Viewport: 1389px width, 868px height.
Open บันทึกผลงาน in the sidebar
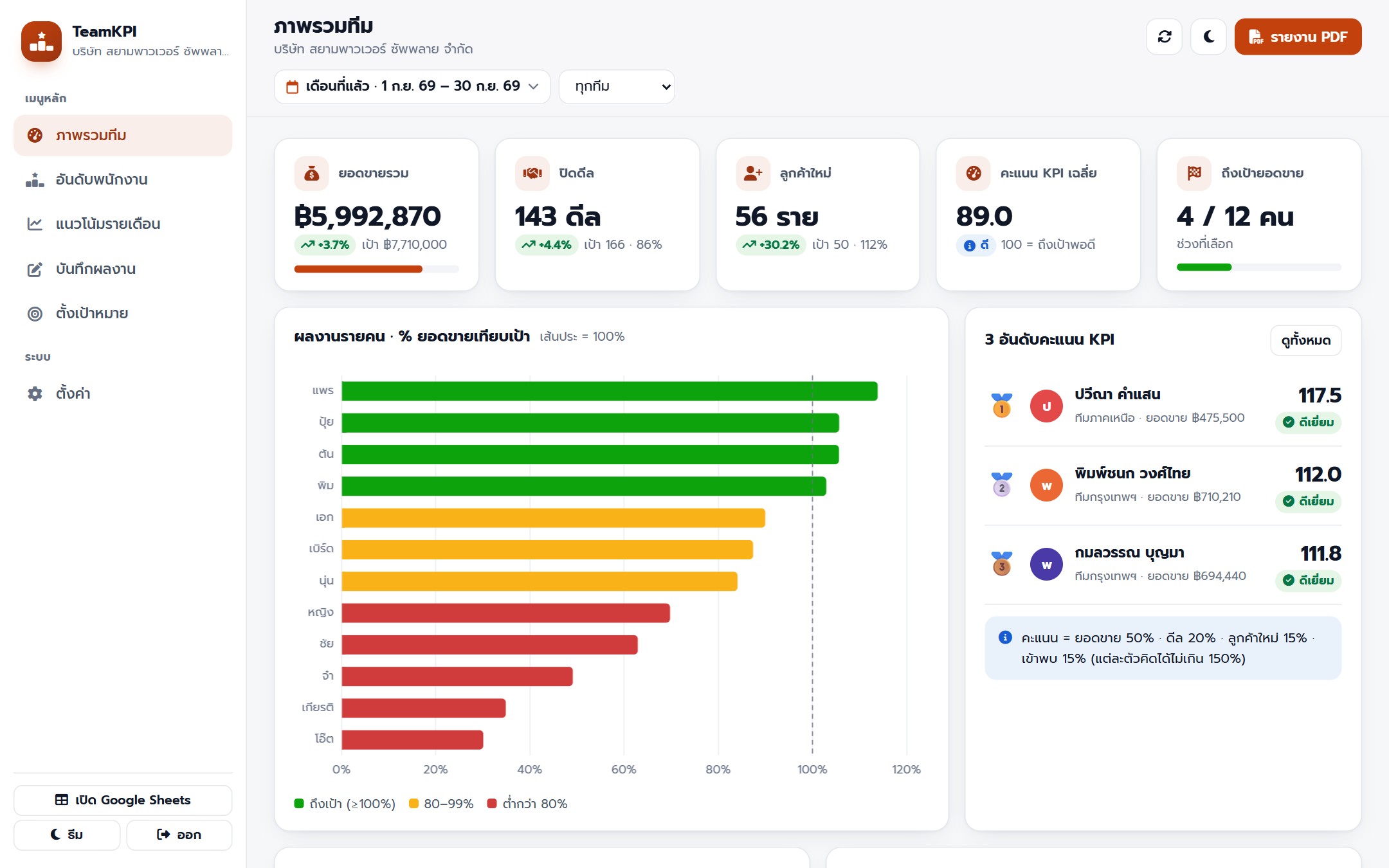click(123, 269)
